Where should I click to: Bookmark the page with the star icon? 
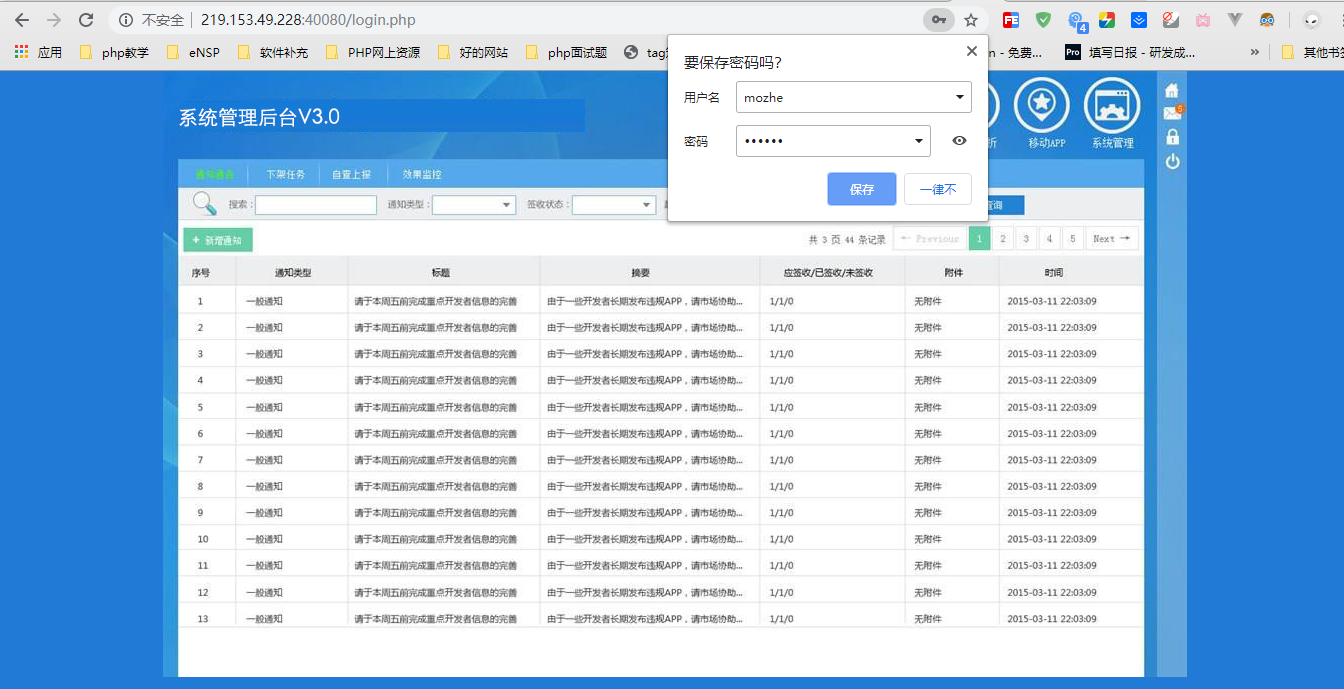pyautogui.click(x=971, y=19)
